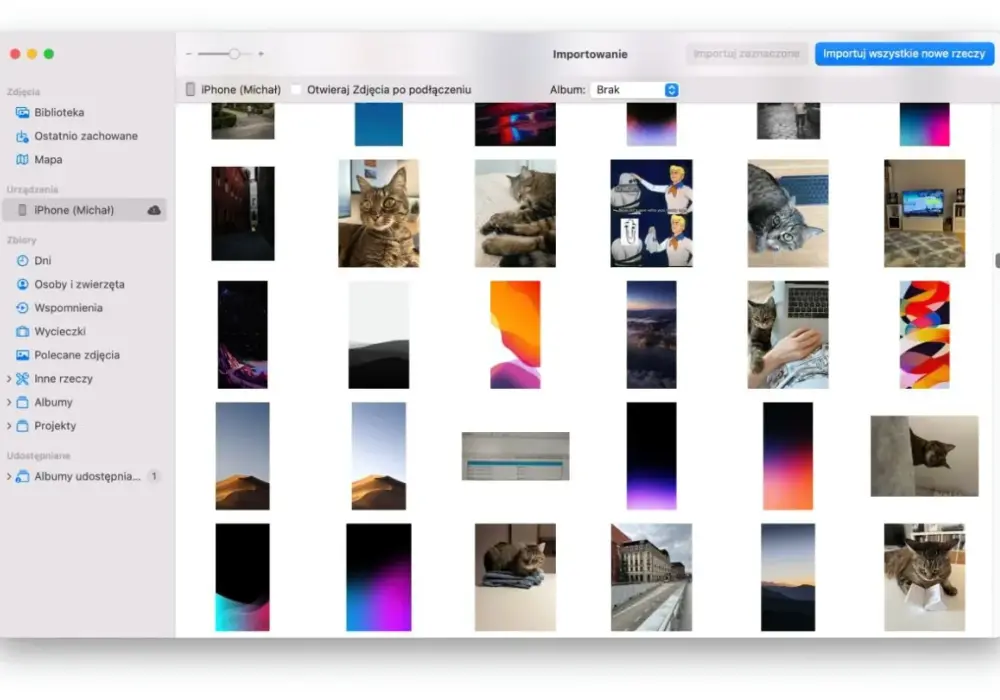This screenshot has width=1000, height=700.
Task: Select the Dni clock icon
Action: tap(22, 260)
